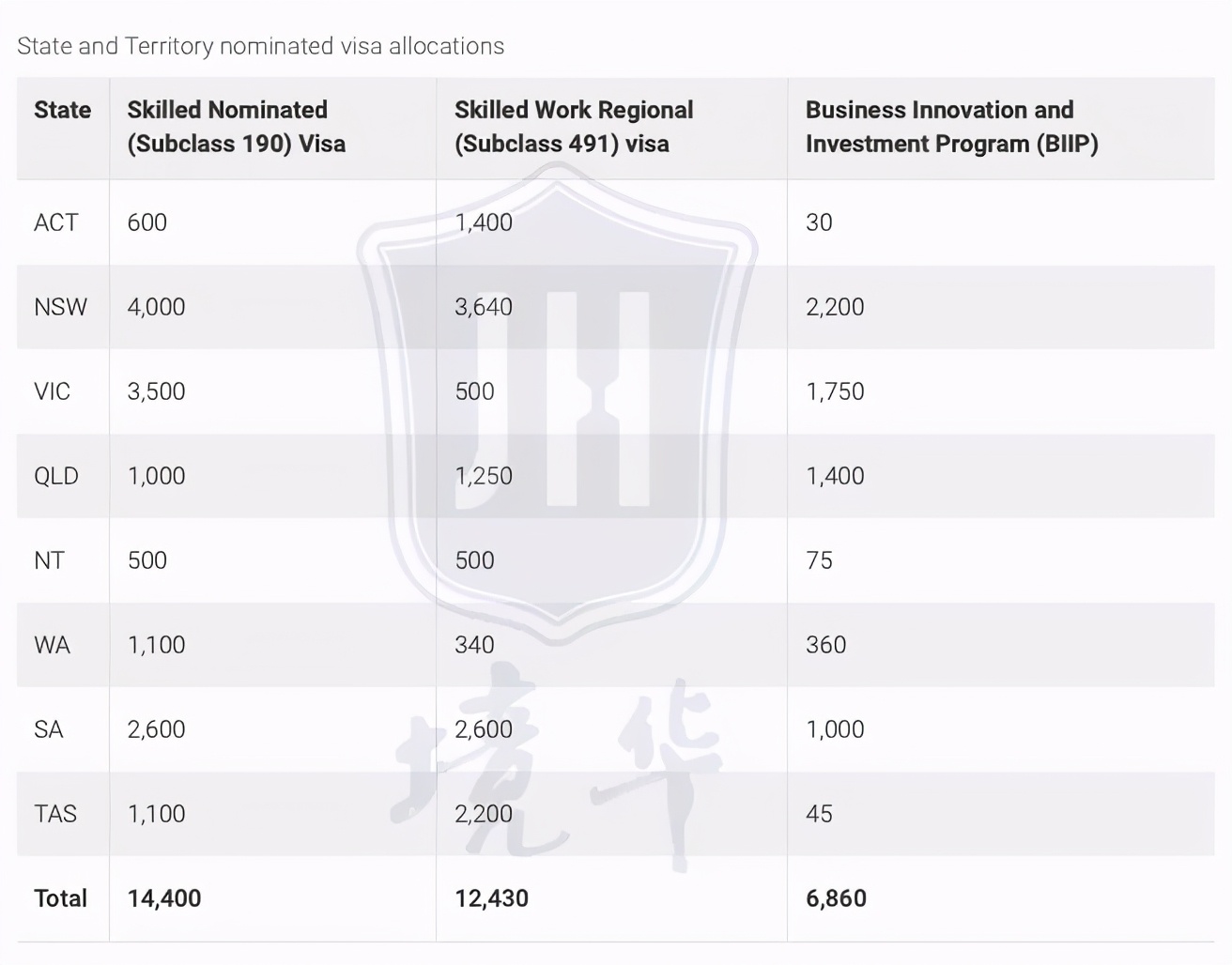Select the TAS row label

pos(55,814)
